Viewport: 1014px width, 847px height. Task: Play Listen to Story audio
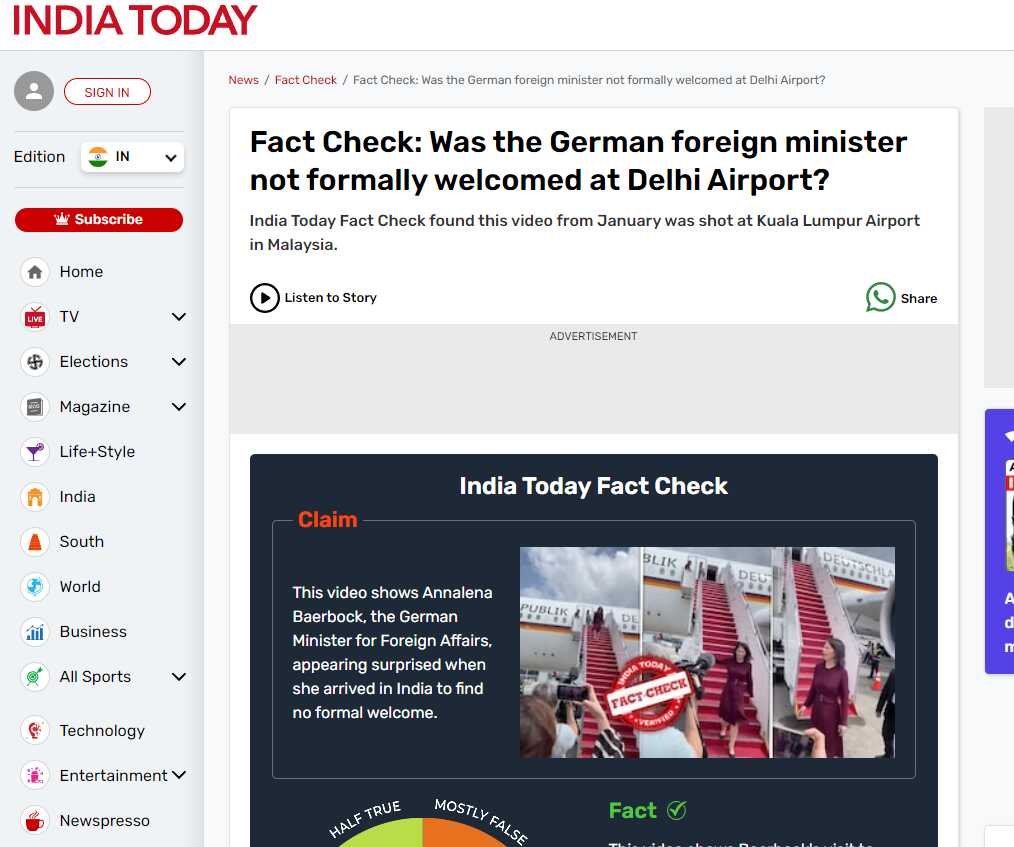click(264, 298)
